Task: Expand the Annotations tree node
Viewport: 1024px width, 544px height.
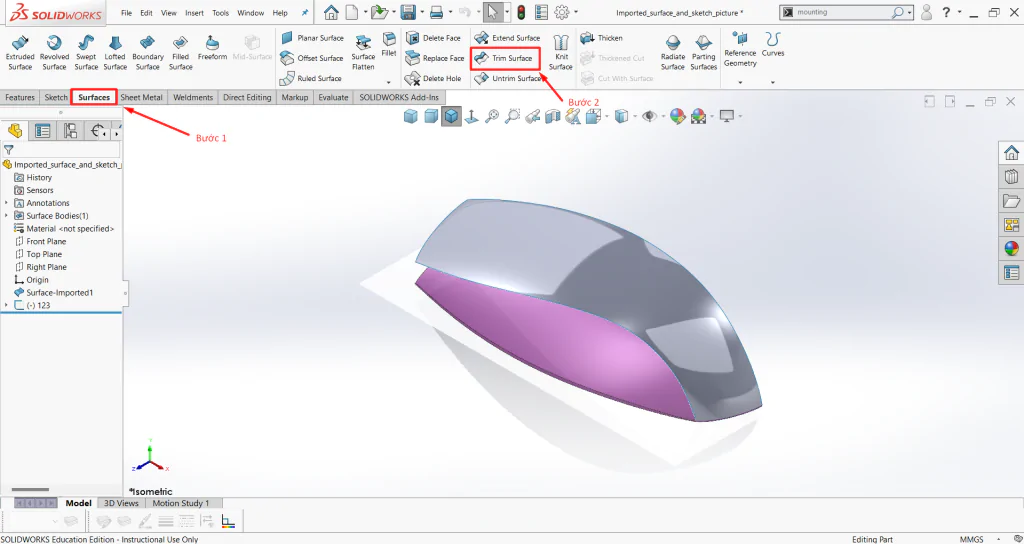Action: [x=7, y=203]
